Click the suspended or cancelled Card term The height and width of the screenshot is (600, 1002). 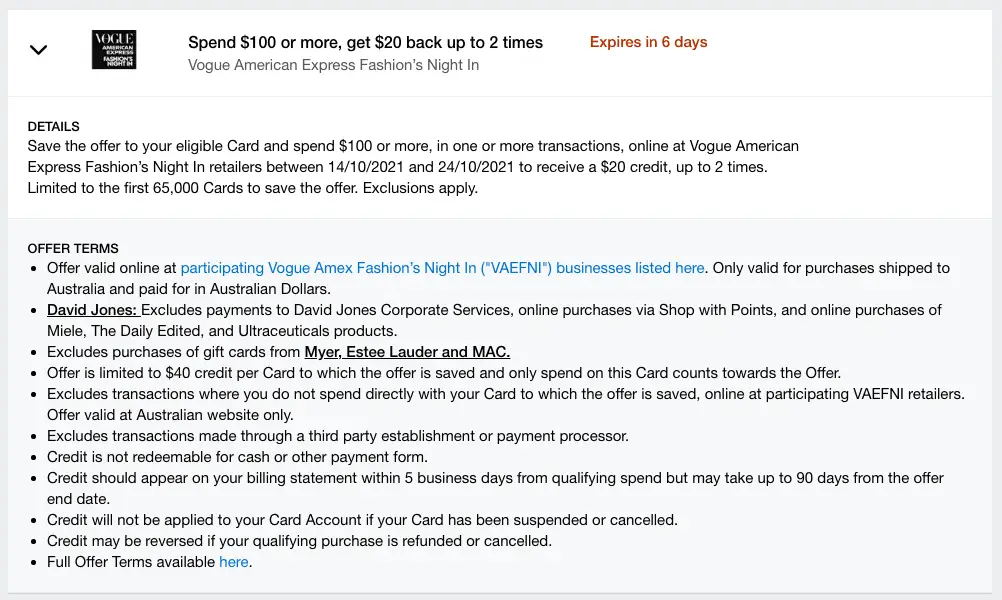(362, 520)
